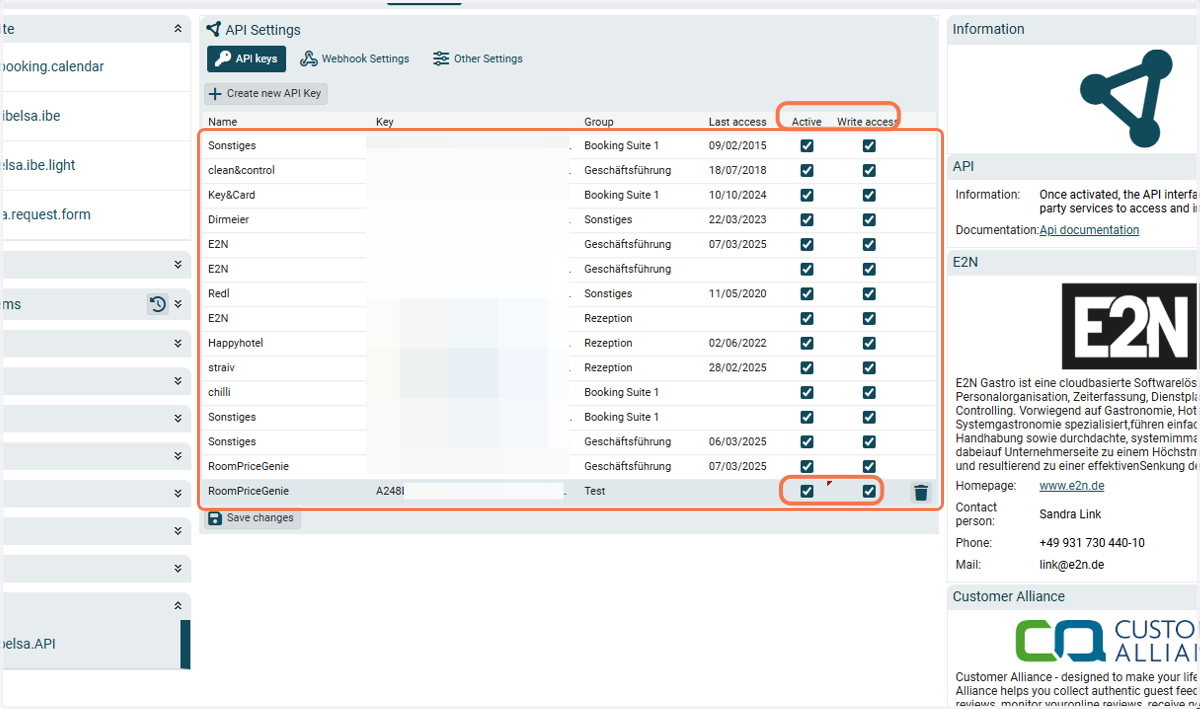Delete the RoomPriceGenie Test key with trash icon
This screenshot has width=1200, height=709.
[921, 492]
